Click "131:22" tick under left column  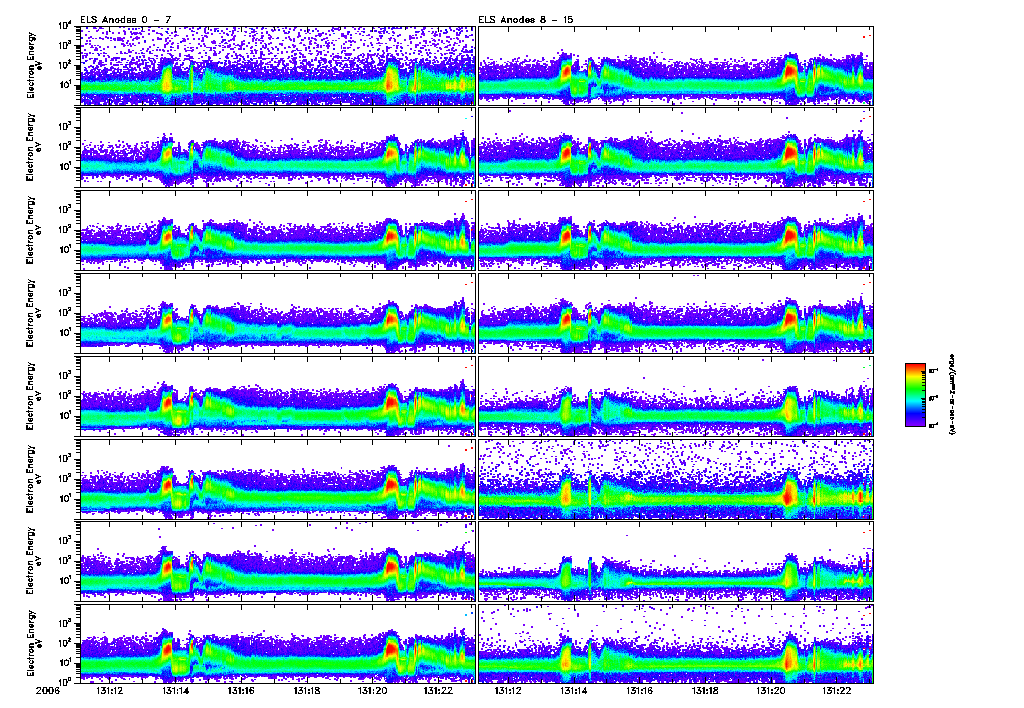(x=438, y=690)
